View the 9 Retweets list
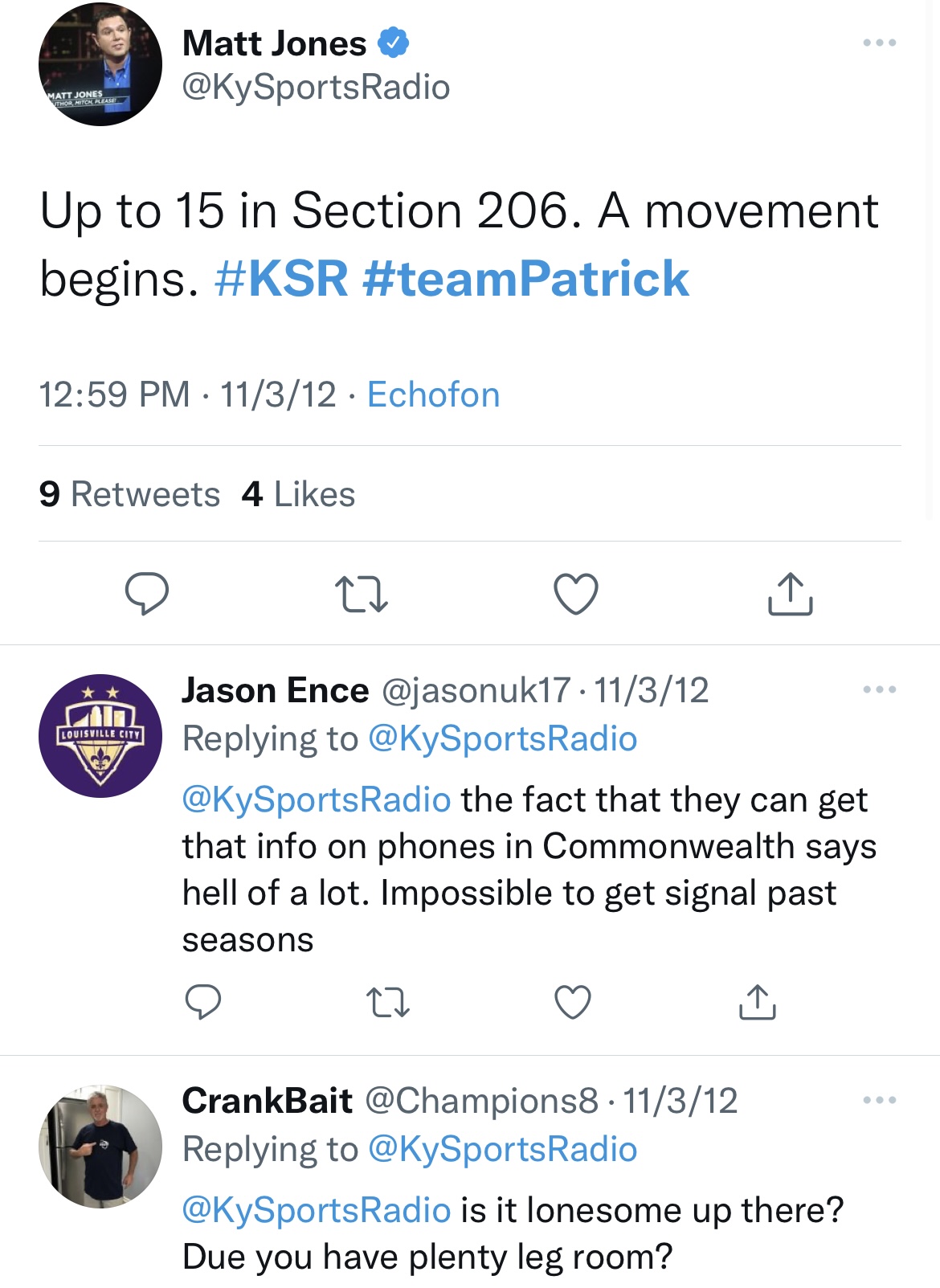Image resolution: width=940 pixels, height=1288 pixels. pyautogui.click(x=129, y=494)
